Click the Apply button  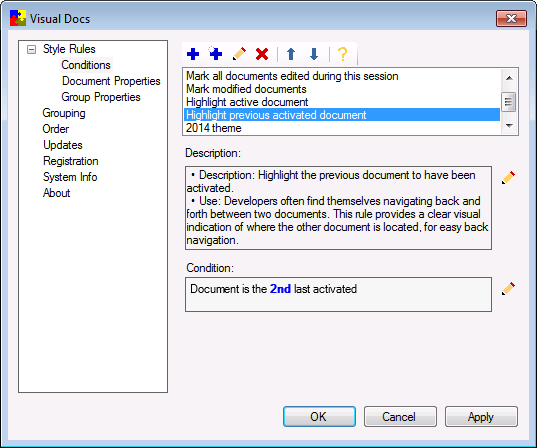point(481,416)
